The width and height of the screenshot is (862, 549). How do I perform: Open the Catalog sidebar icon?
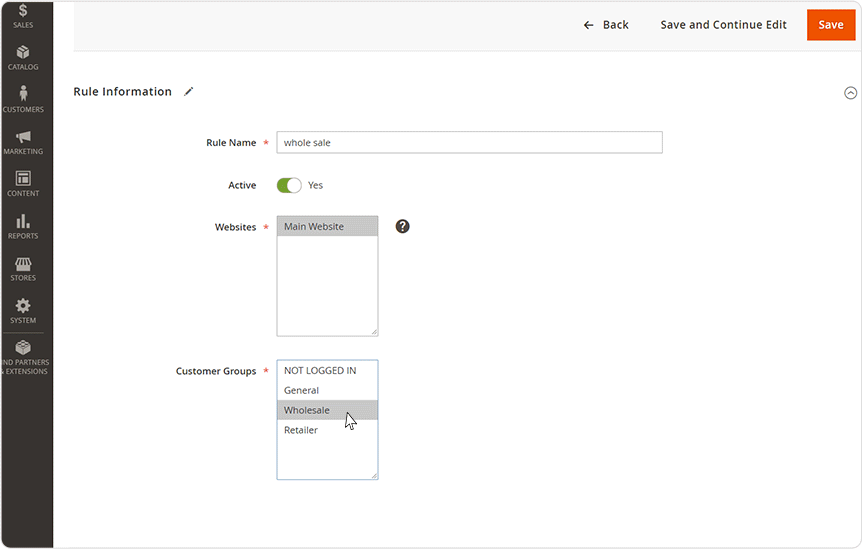pos(23,58)
